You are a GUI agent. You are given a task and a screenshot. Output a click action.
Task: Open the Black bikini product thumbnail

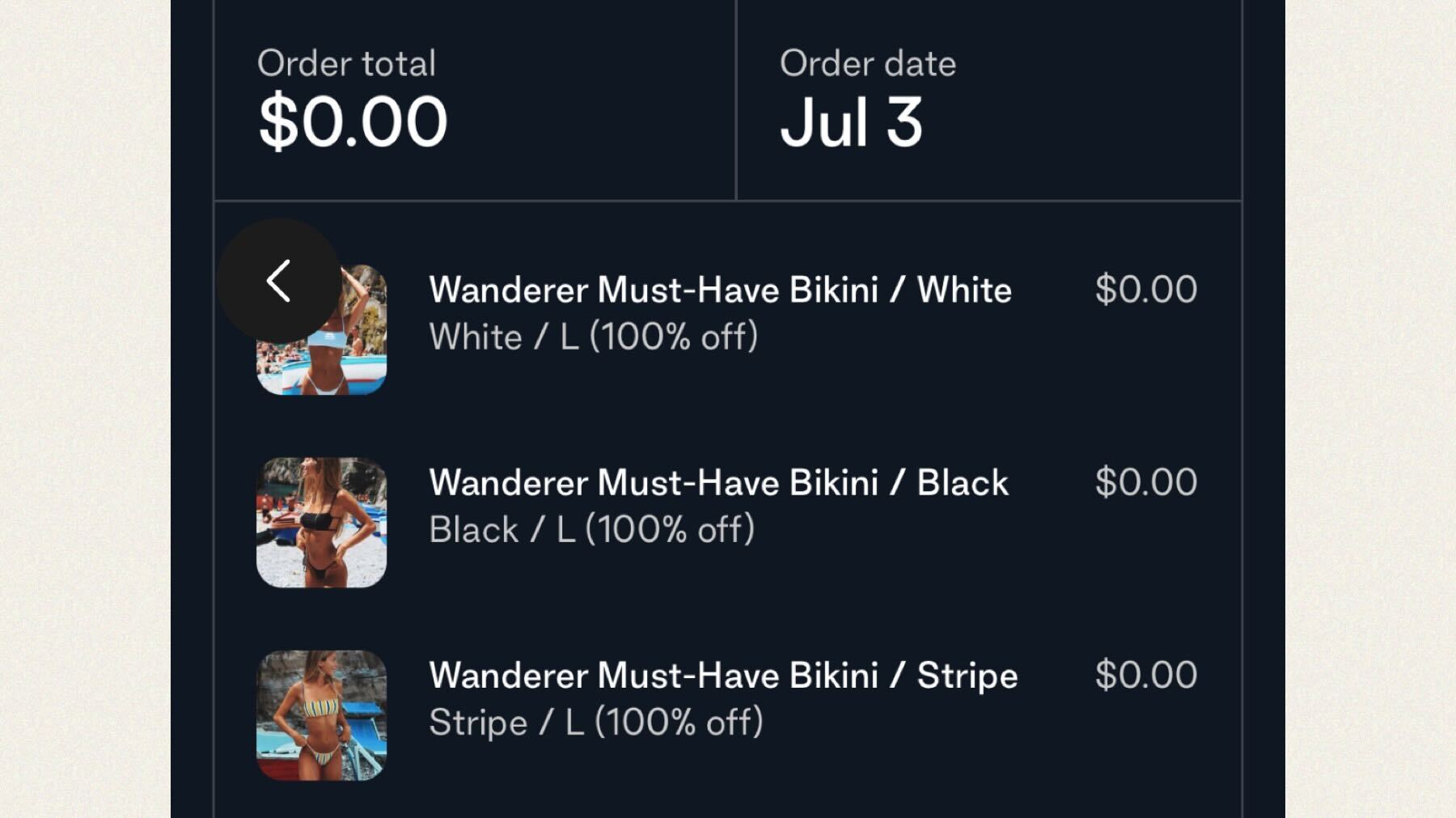[321, 523]
